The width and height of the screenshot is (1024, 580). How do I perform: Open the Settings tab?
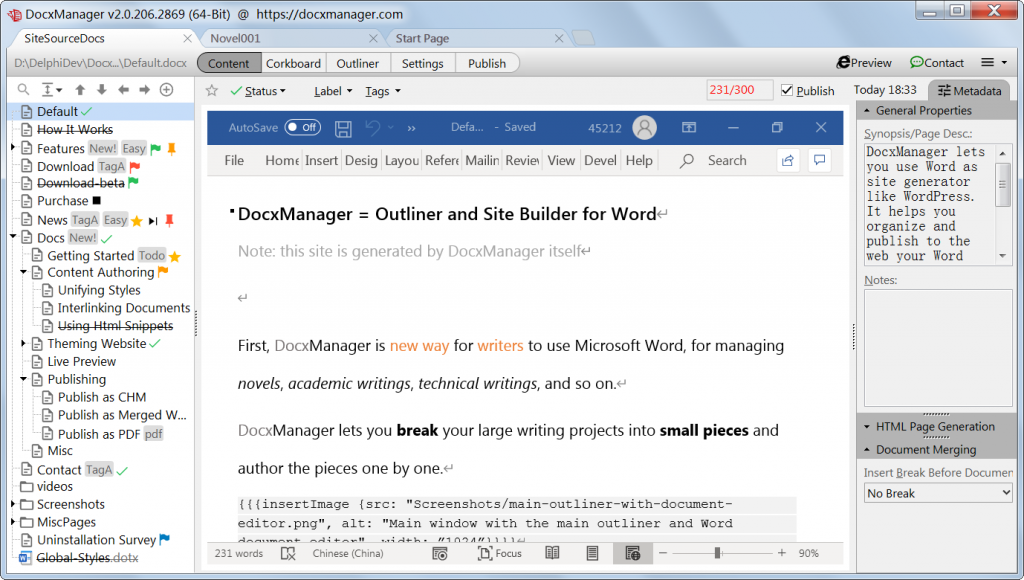point(423,63)
